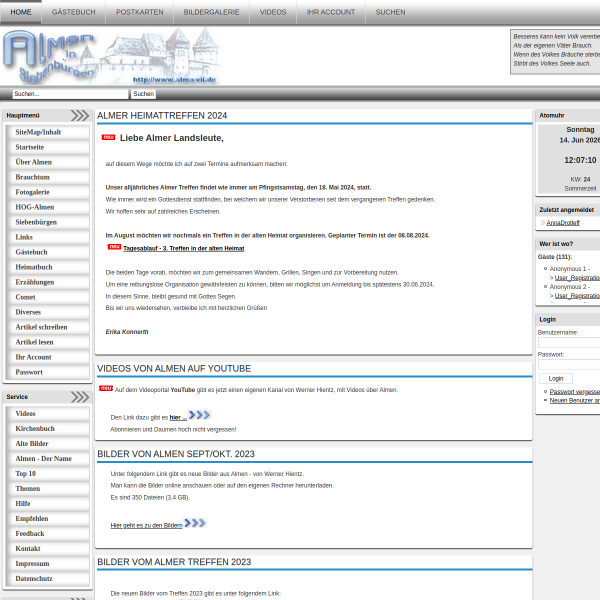The height and width of the screenshot is (600, 600).
Task: Click the Atomuhr time 12:07:10
Action: 580,160
